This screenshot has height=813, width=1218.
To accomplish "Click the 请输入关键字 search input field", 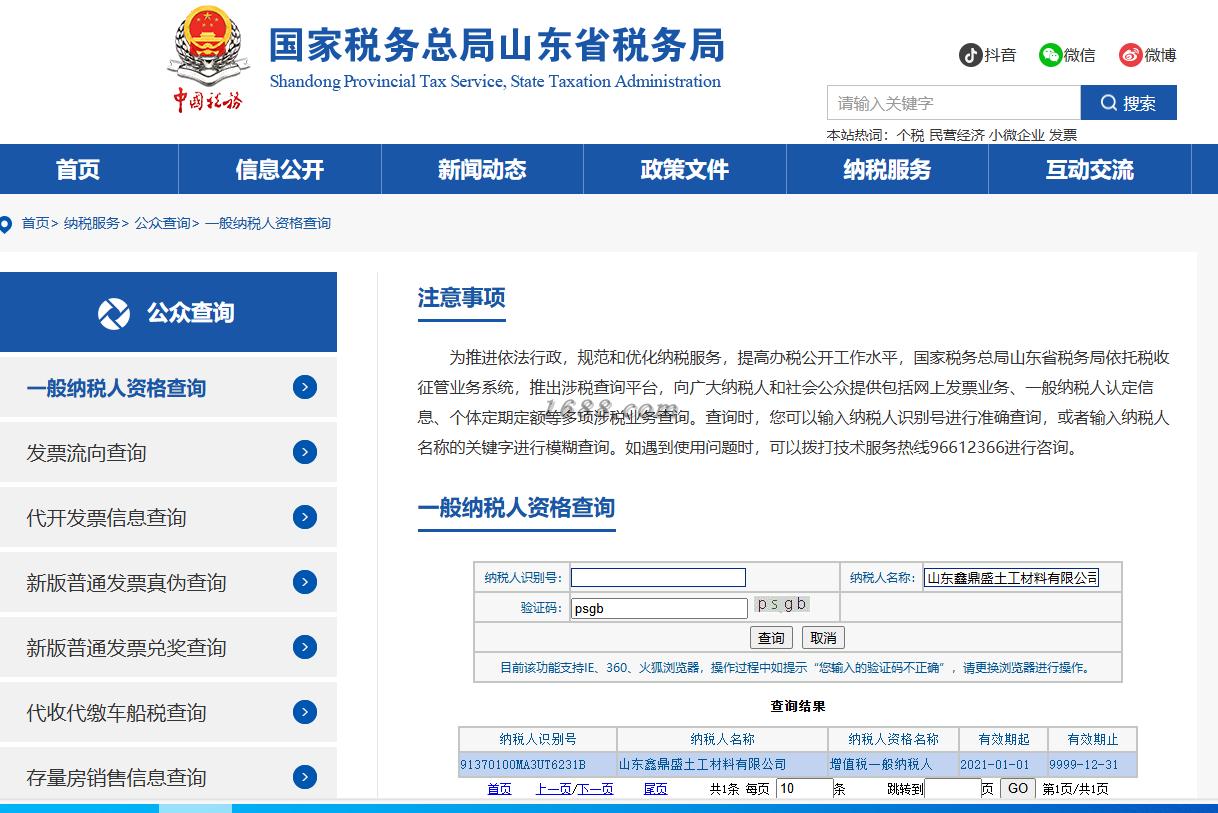I will click(954, 103).
